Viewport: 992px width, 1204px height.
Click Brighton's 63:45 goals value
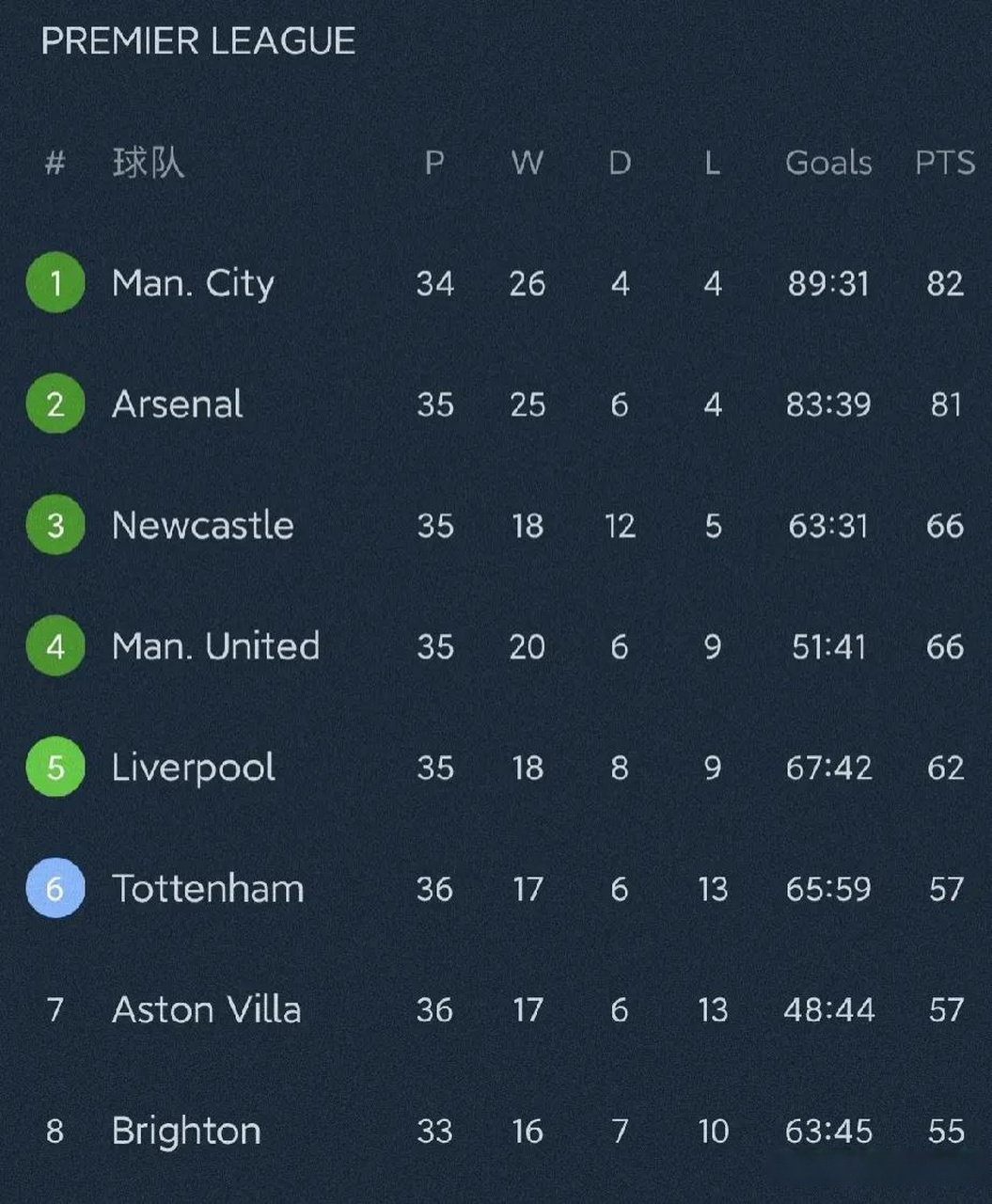click(x=828, y=1131)
